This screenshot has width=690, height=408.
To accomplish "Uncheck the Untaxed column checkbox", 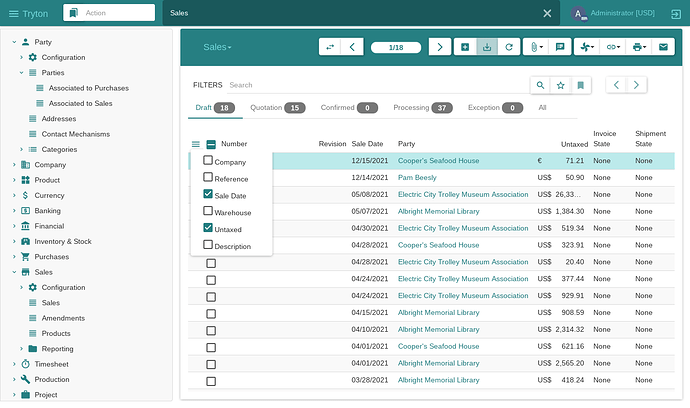I will click(208, 228).
